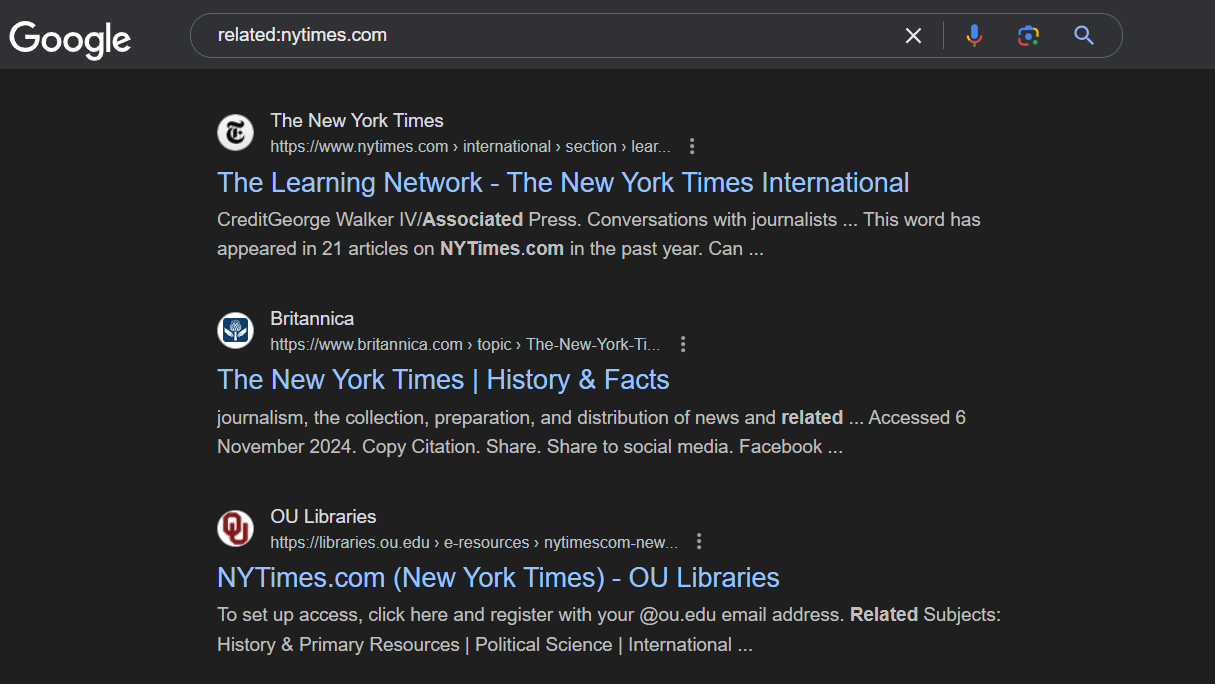Open Google Lens image search

point(1028,36)
